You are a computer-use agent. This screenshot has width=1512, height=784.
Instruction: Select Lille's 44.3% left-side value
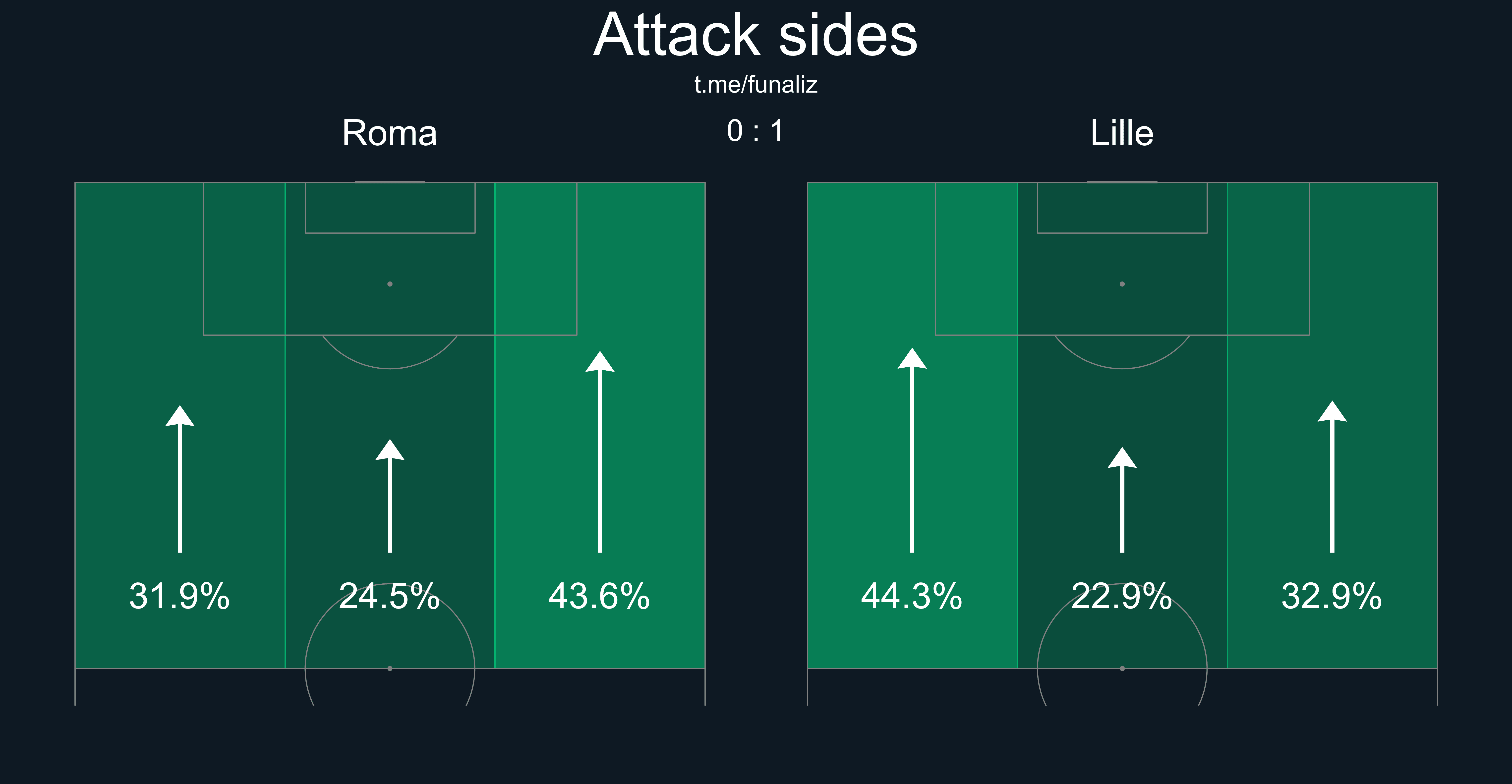[x=912, y=596]
